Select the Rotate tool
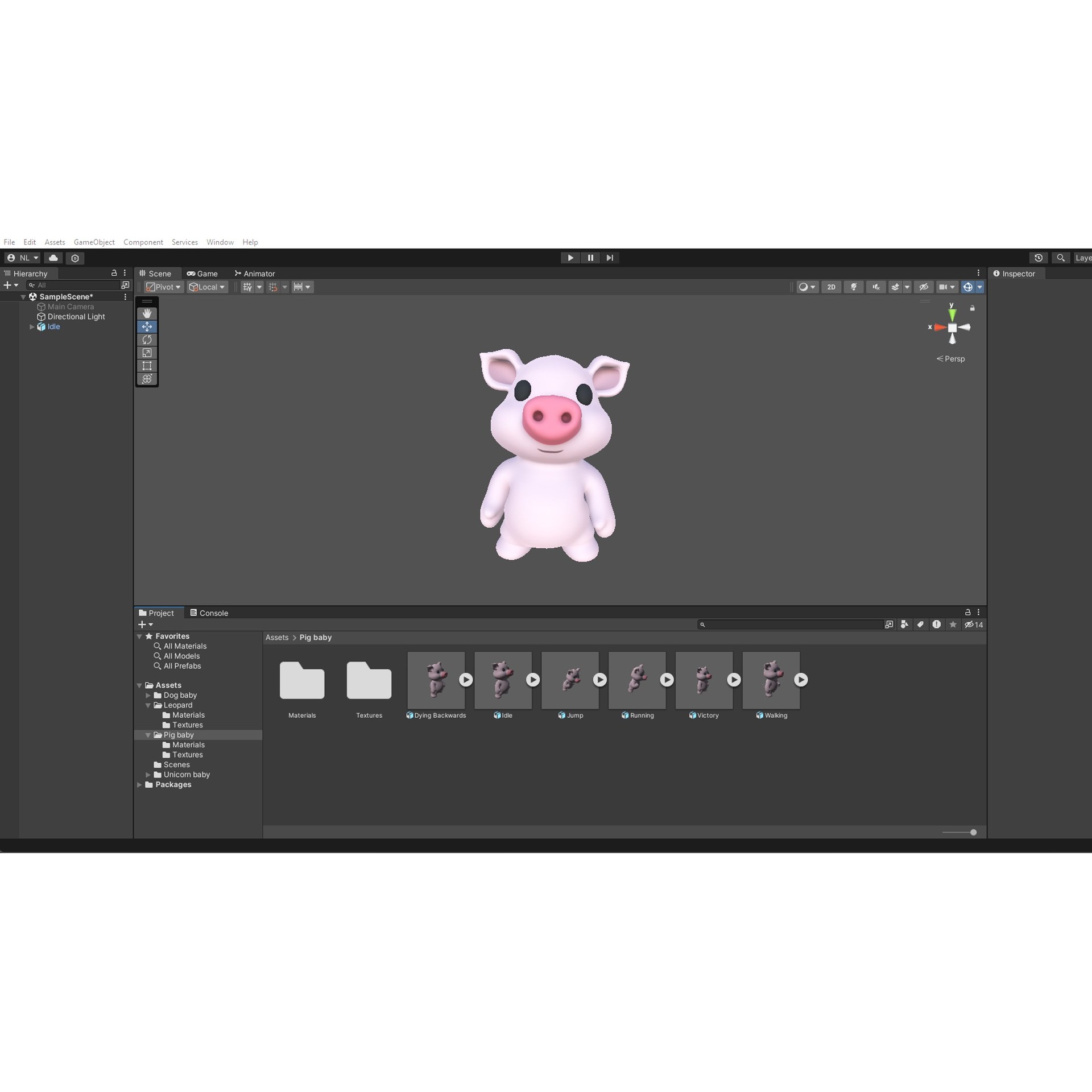The image size is (1092, 1092). pos(147,340)
